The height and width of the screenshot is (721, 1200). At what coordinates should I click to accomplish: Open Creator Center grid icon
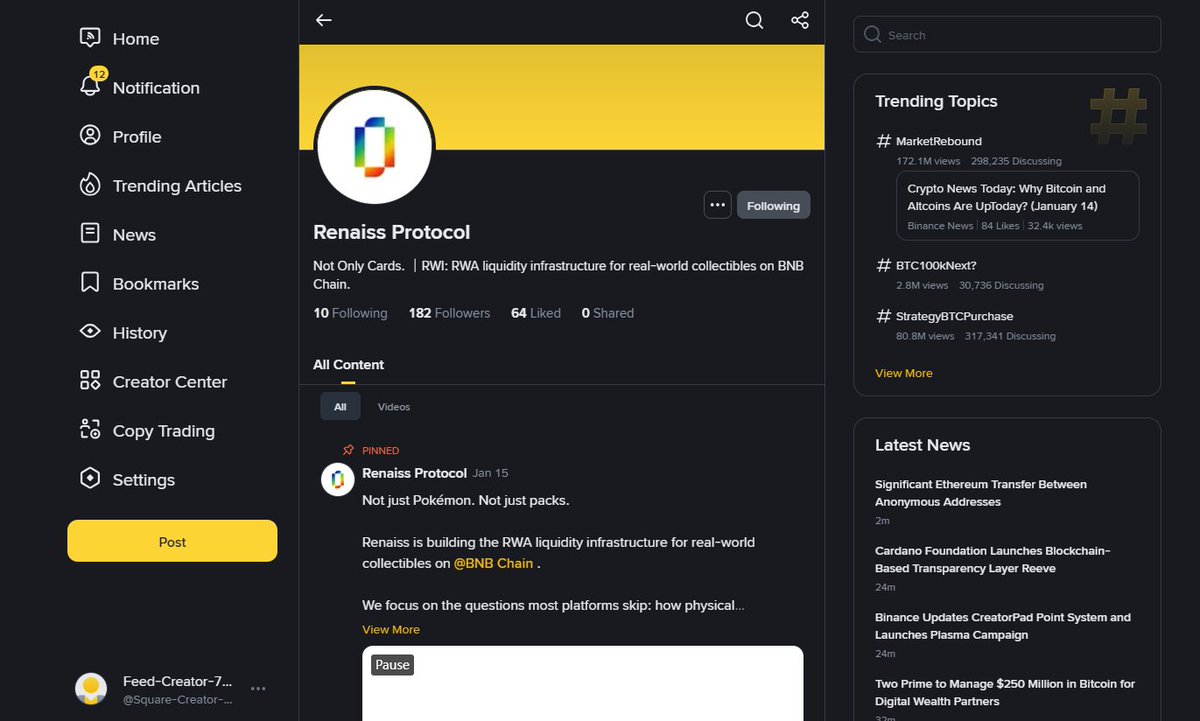click(x=90, y=381)
